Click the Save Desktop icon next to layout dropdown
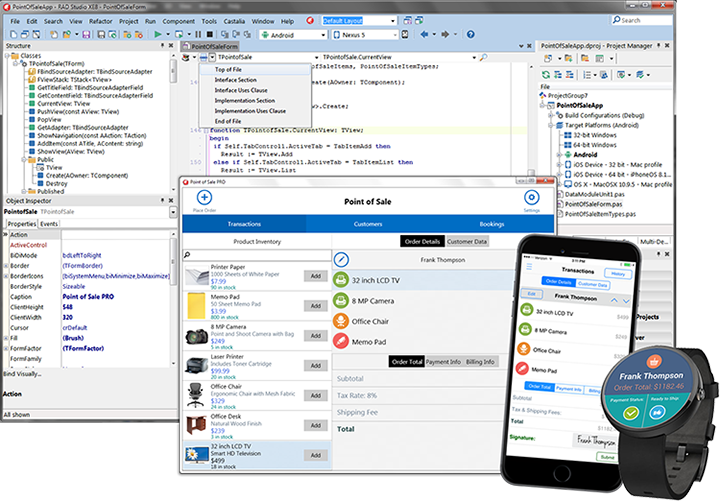720x501 pixels. point(407,21)
